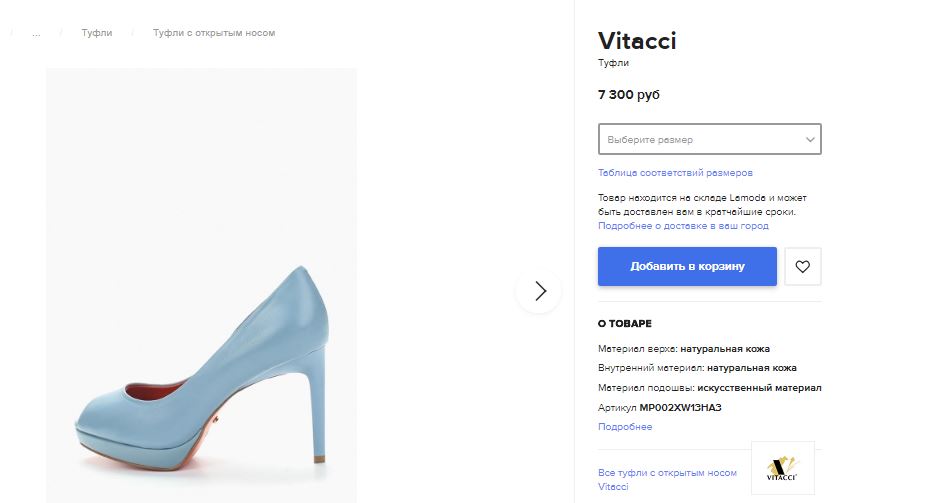Viewport: 937px width, 503px height.
Task: Expand collapsed breadcrumb ellipsis
Action: (36, 33)
